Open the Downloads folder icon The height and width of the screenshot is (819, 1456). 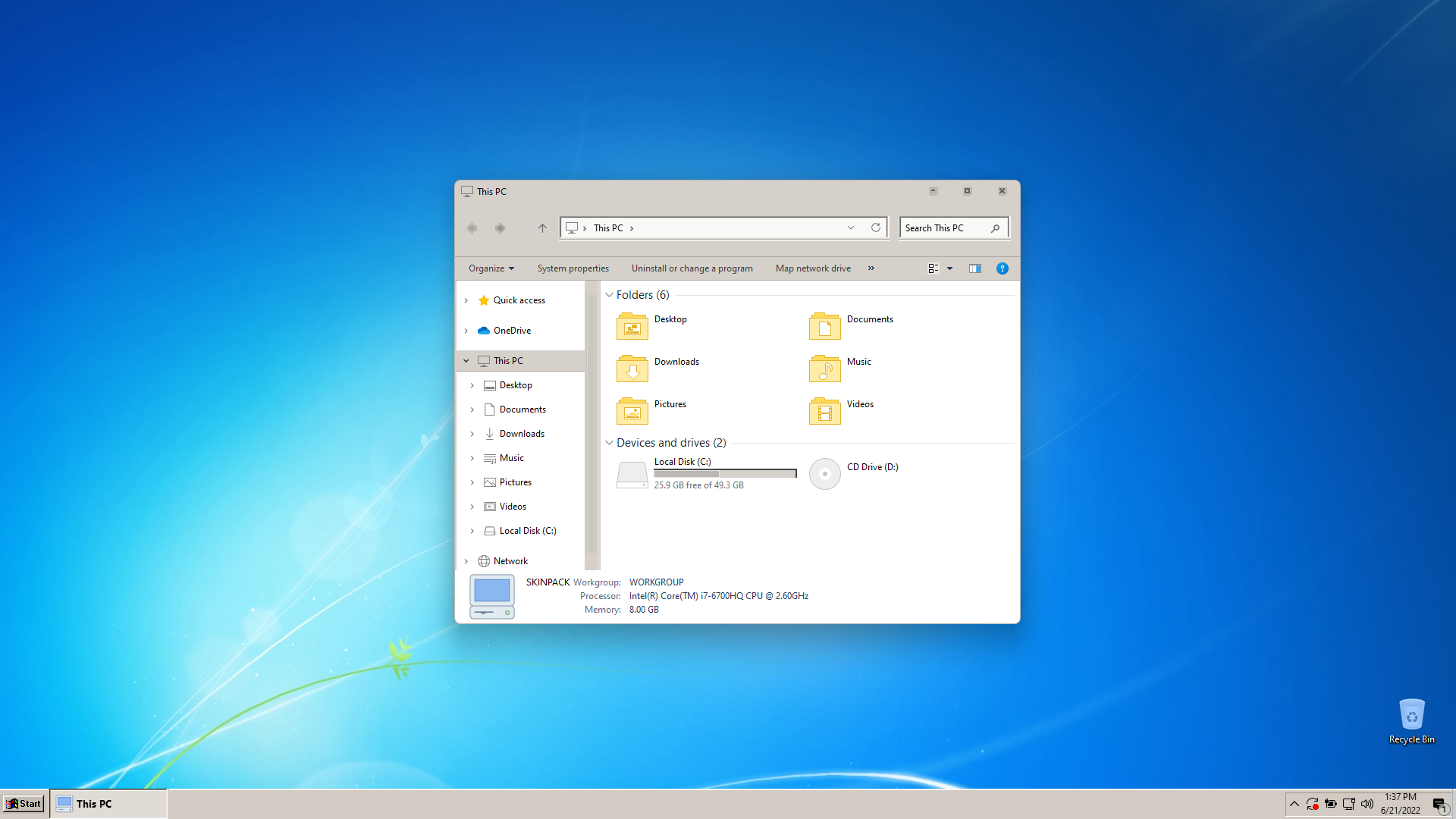coord(632,369)
